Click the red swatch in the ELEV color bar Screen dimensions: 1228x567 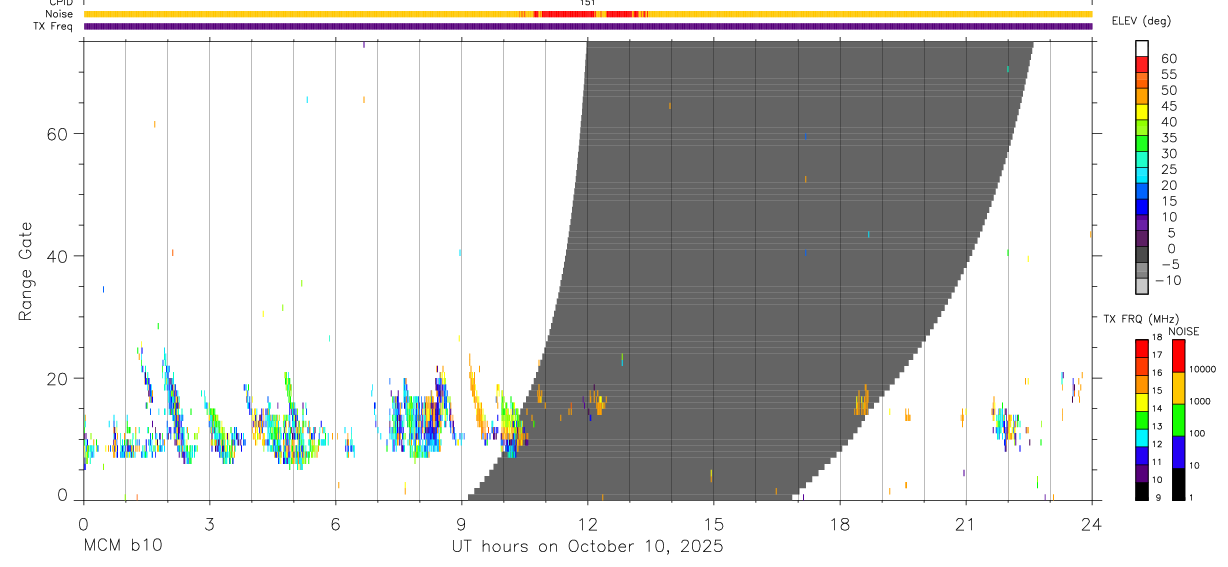tap(1141, 63)
